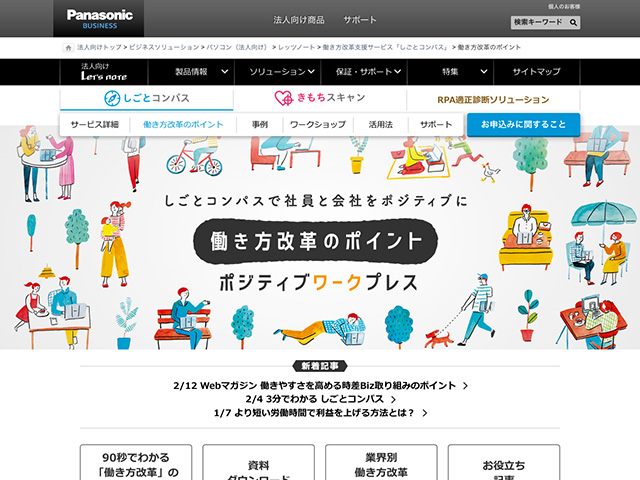Click the お役立ち記事 card
The image size is (640, 480).
[504, 462]
